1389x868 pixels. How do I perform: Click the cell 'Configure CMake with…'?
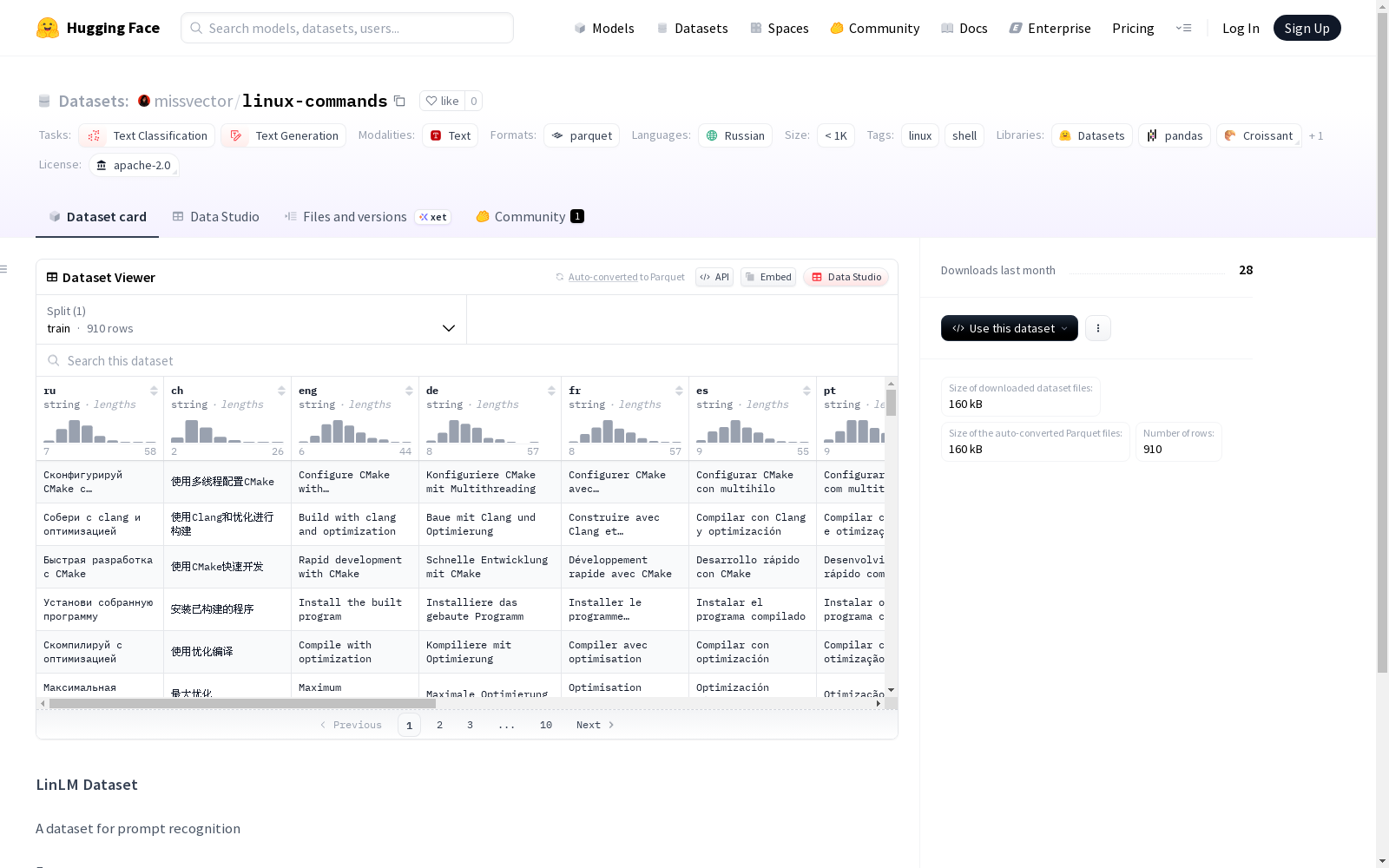pyautogui.click(x=355, y=482)
